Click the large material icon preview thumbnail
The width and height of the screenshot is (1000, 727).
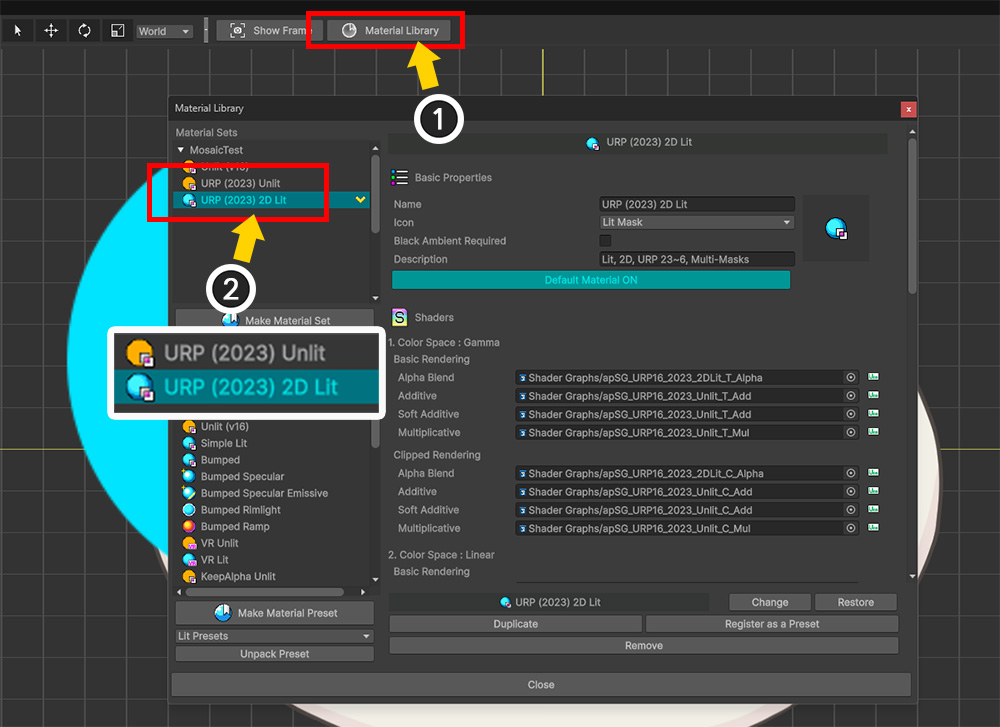(835, 229)
